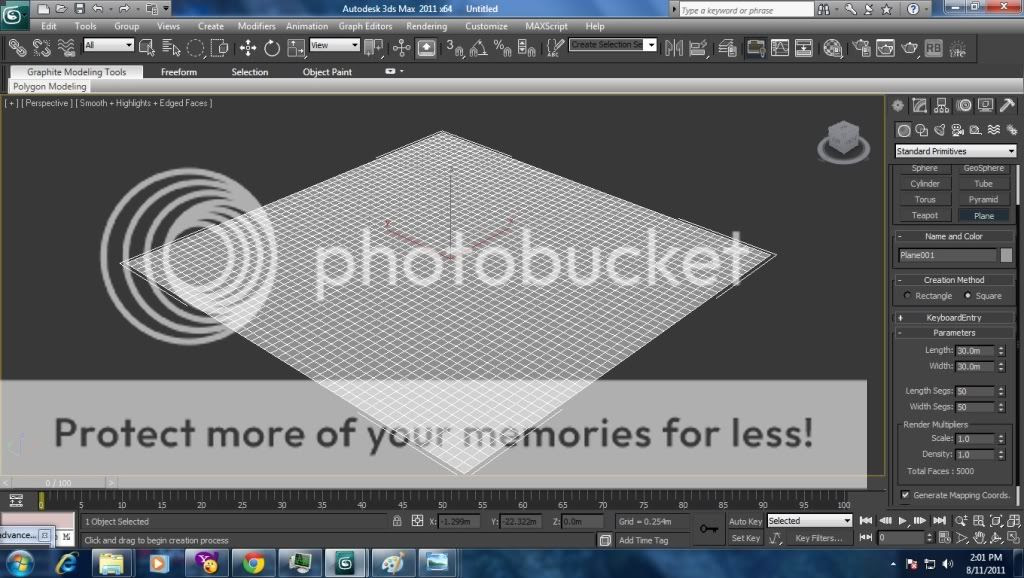Image resolution: width=1024 pixels, height=578 pixels.
Task: Toggle the Spinner Snap icon
Action: [526, 48]
